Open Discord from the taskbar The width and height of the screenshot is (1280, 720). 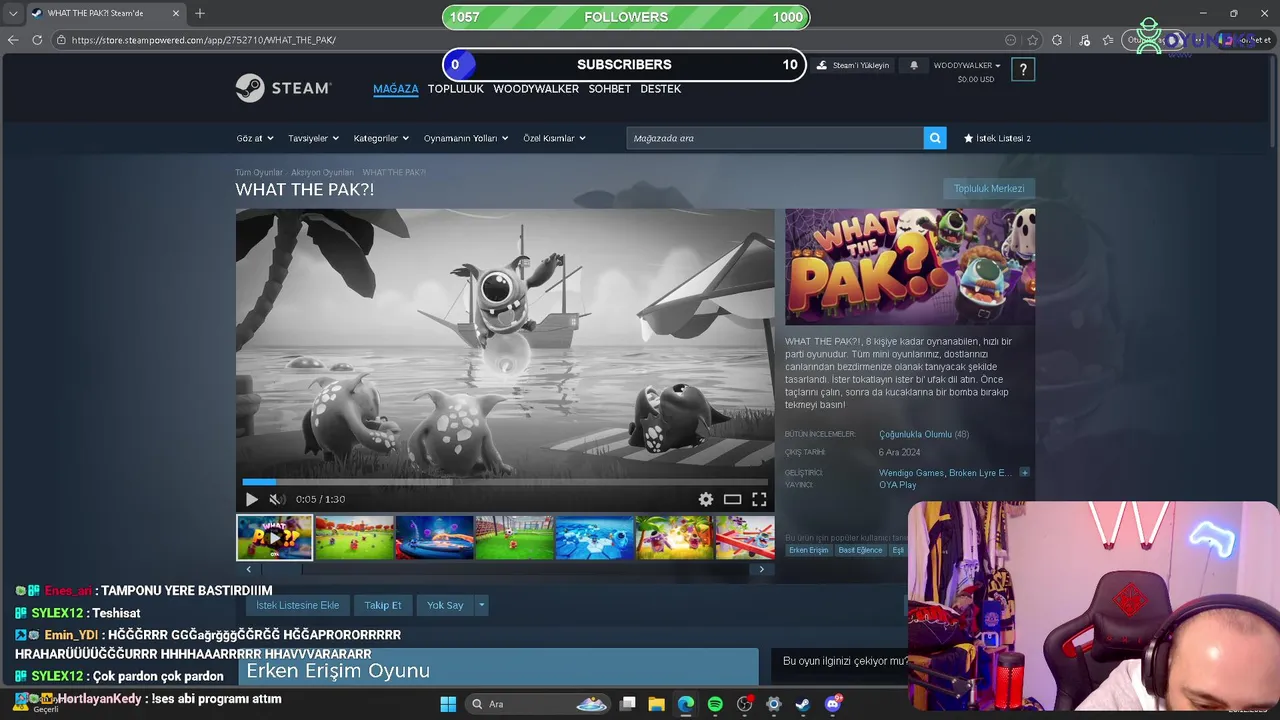point(832,704)
